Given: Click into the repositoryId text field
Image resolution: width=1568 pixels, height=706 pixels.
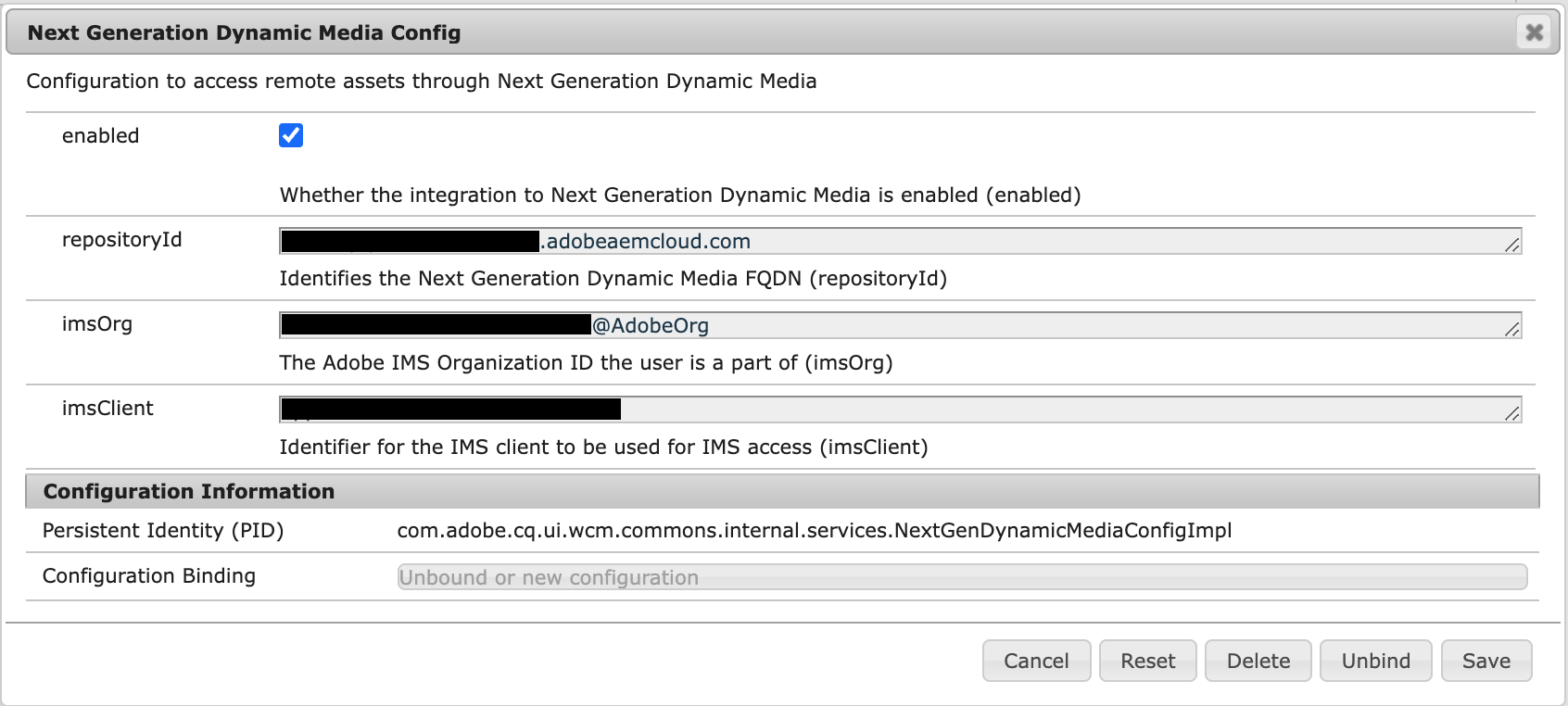Looking at the screenshot, I should 1019,242.
